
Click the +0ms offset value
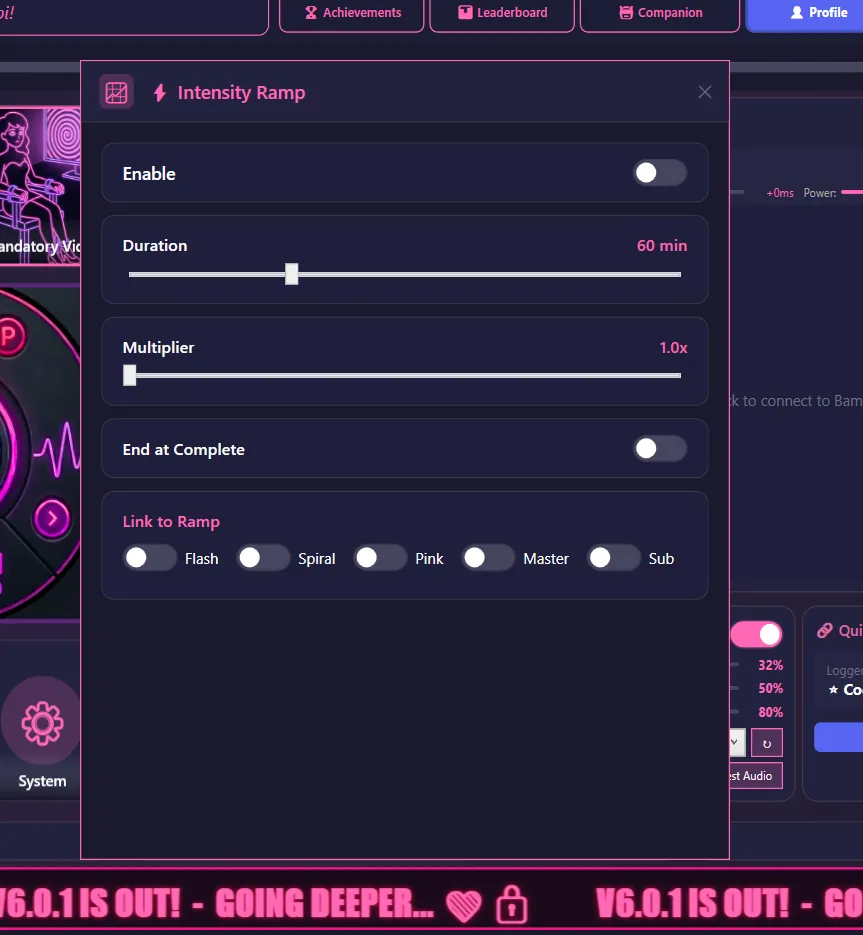point(780,193)
